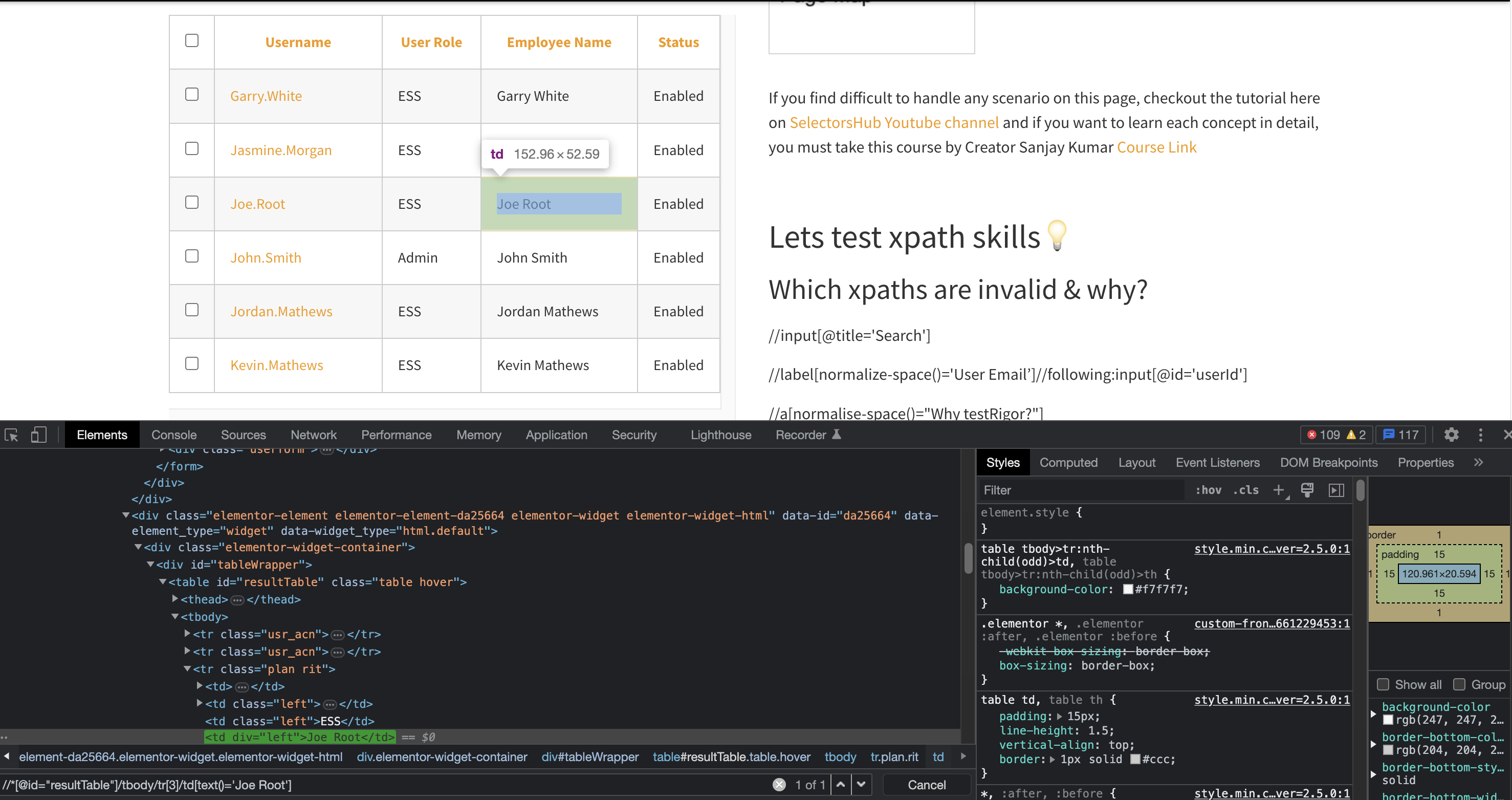This screenshot has height=800, width=1512.
Task: Toggle the Group checkbox
Action: (x=1459, y=684)
